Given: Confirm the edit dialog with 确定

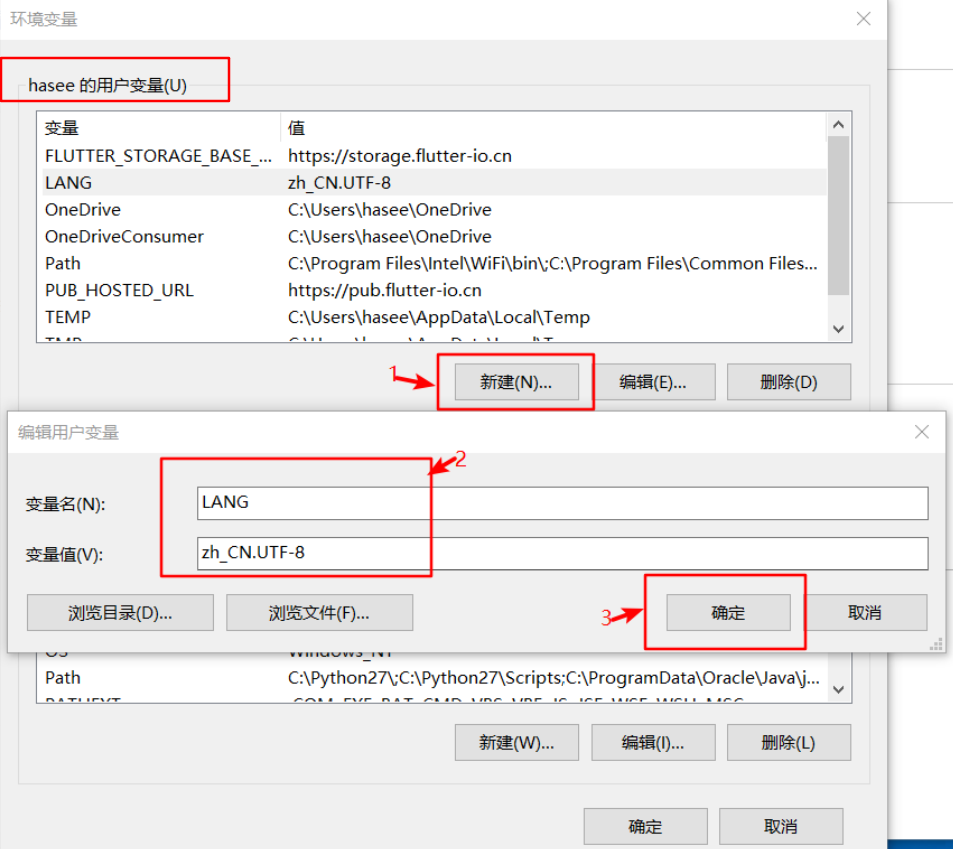Looking at the screenshot, I should 725,612.
